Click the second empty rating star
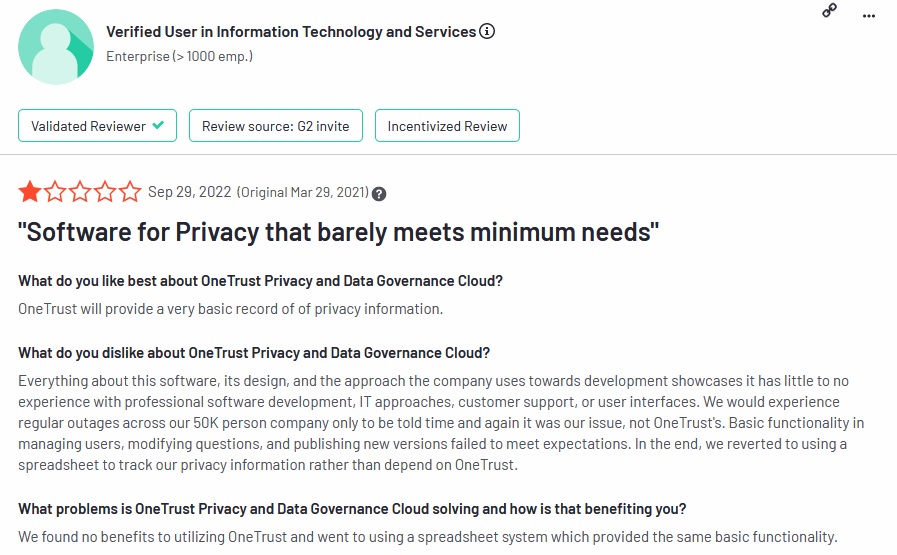The image size is (897, 555). 56,191
